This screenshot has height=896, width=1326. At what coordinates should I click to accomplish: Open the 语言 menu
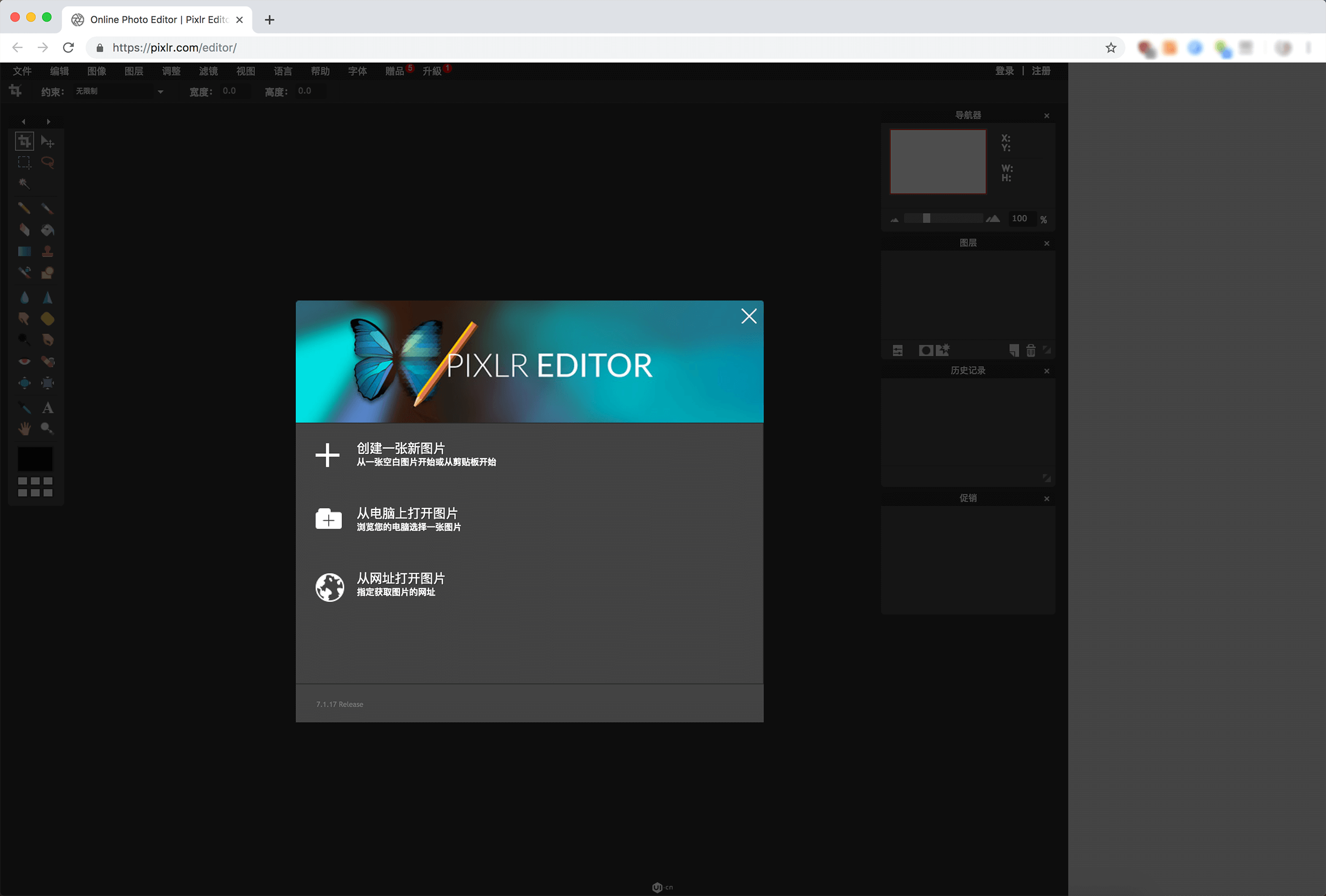coord(283,71)
